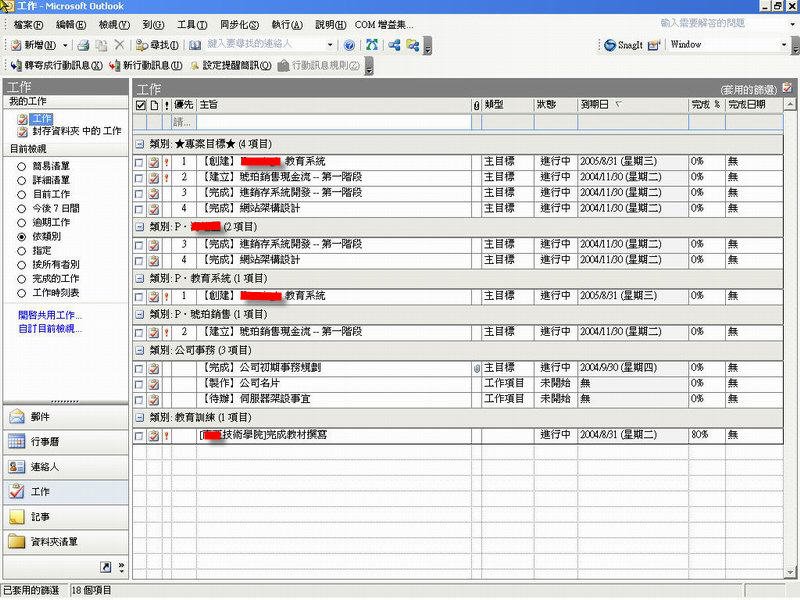Open the 編輯 menu
The width and height of the screenshot is (800, 600).
click(71, 24)
